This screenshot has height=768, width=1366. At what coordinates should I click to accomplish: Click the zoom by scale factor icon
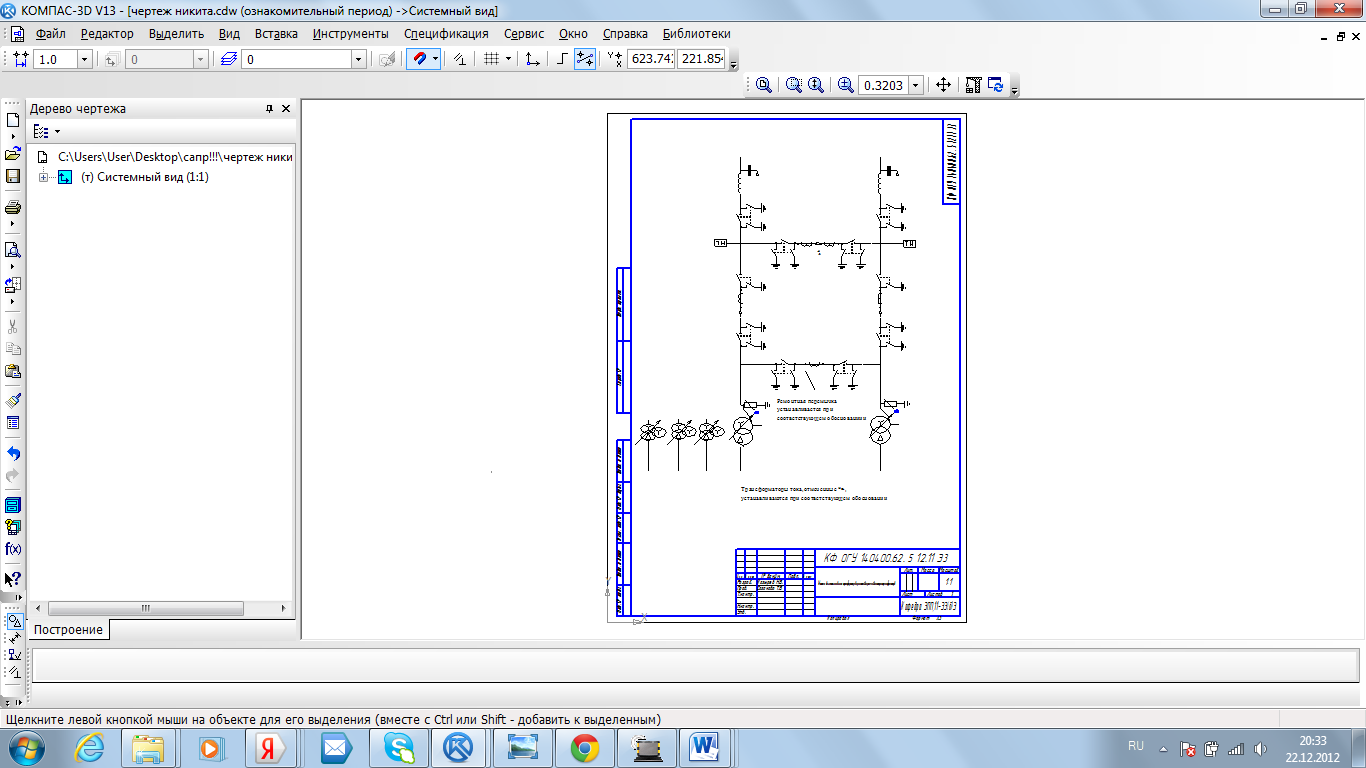(846, 86)
